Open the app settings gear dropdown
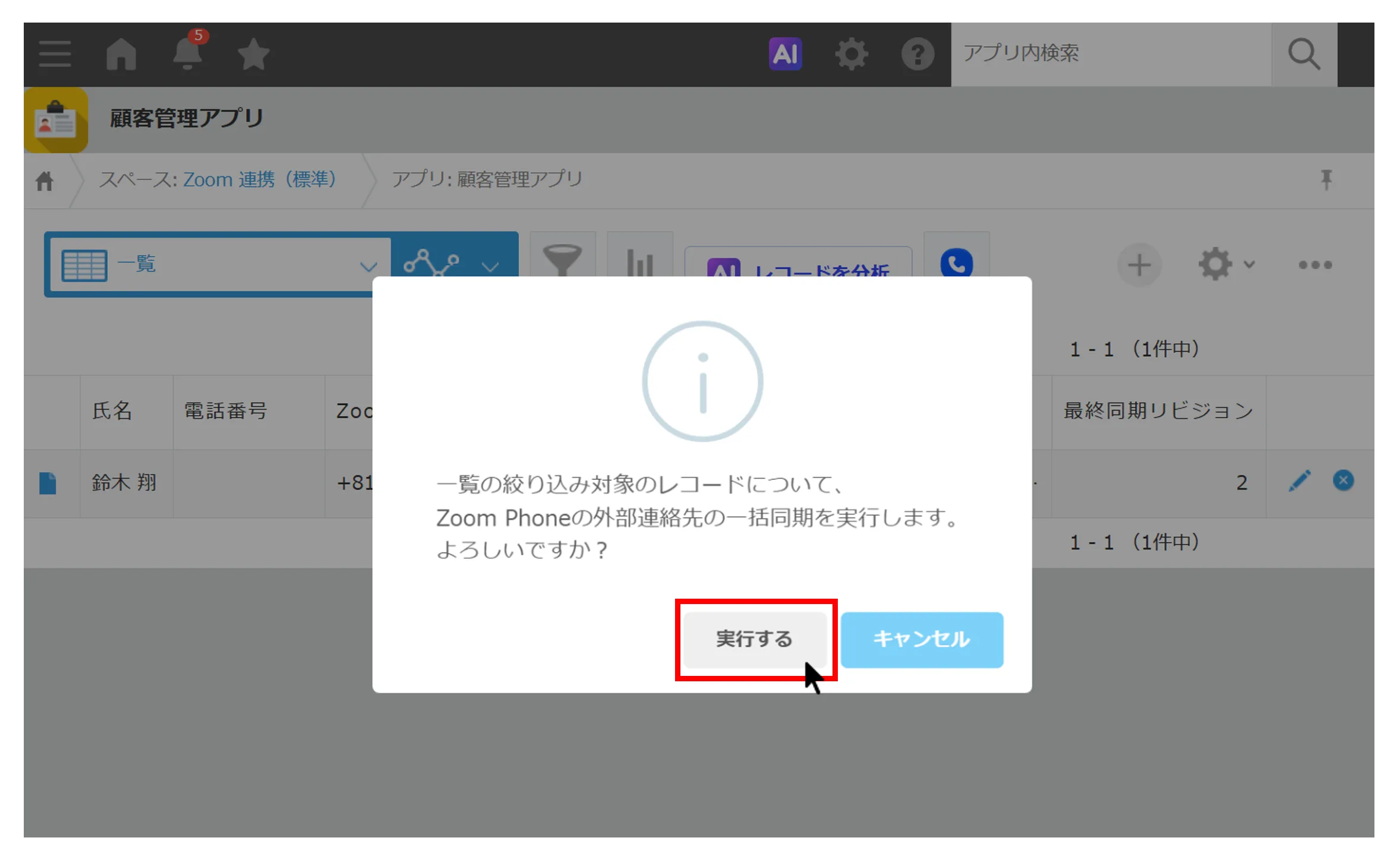Image resolution: width=1400 pixels, height=863 pixels. click(x=1226, y=264)
